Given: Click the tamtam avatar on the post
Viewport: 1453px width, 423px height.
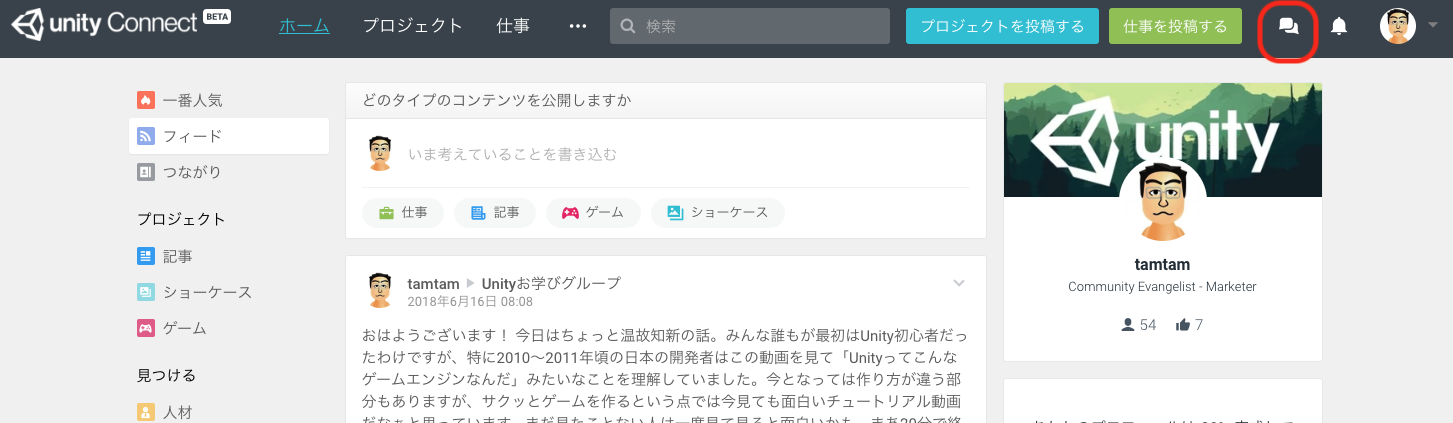Looking at the screenshot, I should tap(379, 291).
